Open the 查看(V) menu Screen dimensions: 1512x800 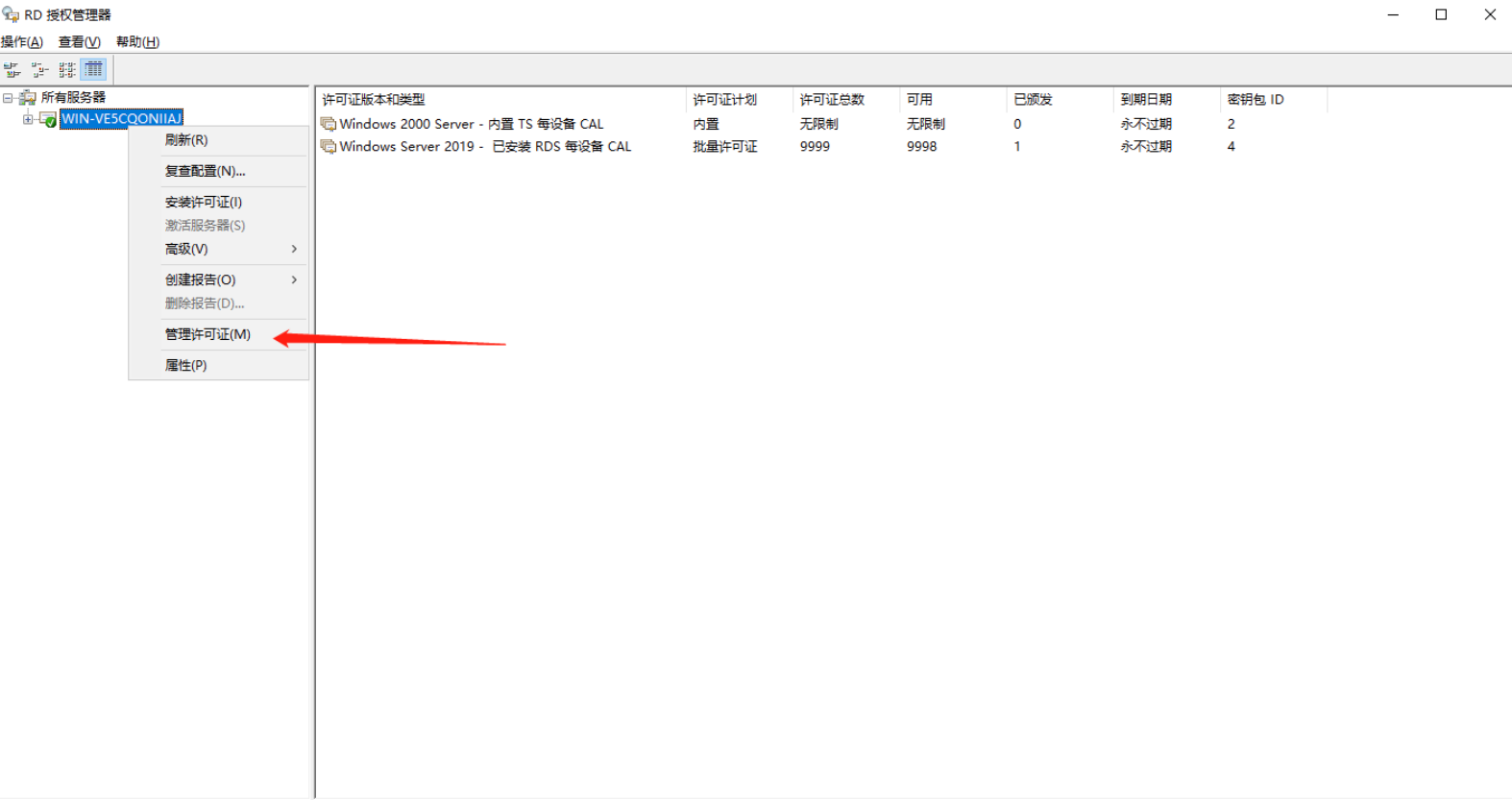pos(80,42)
